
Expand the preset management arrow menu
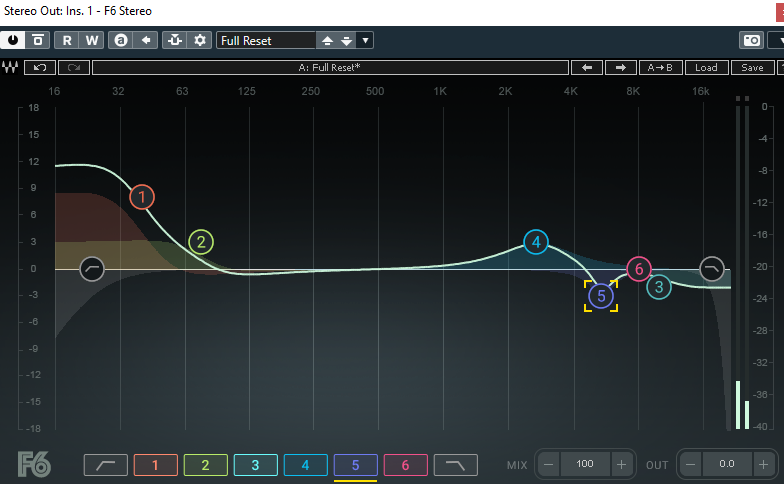click(x=366, y=40)
